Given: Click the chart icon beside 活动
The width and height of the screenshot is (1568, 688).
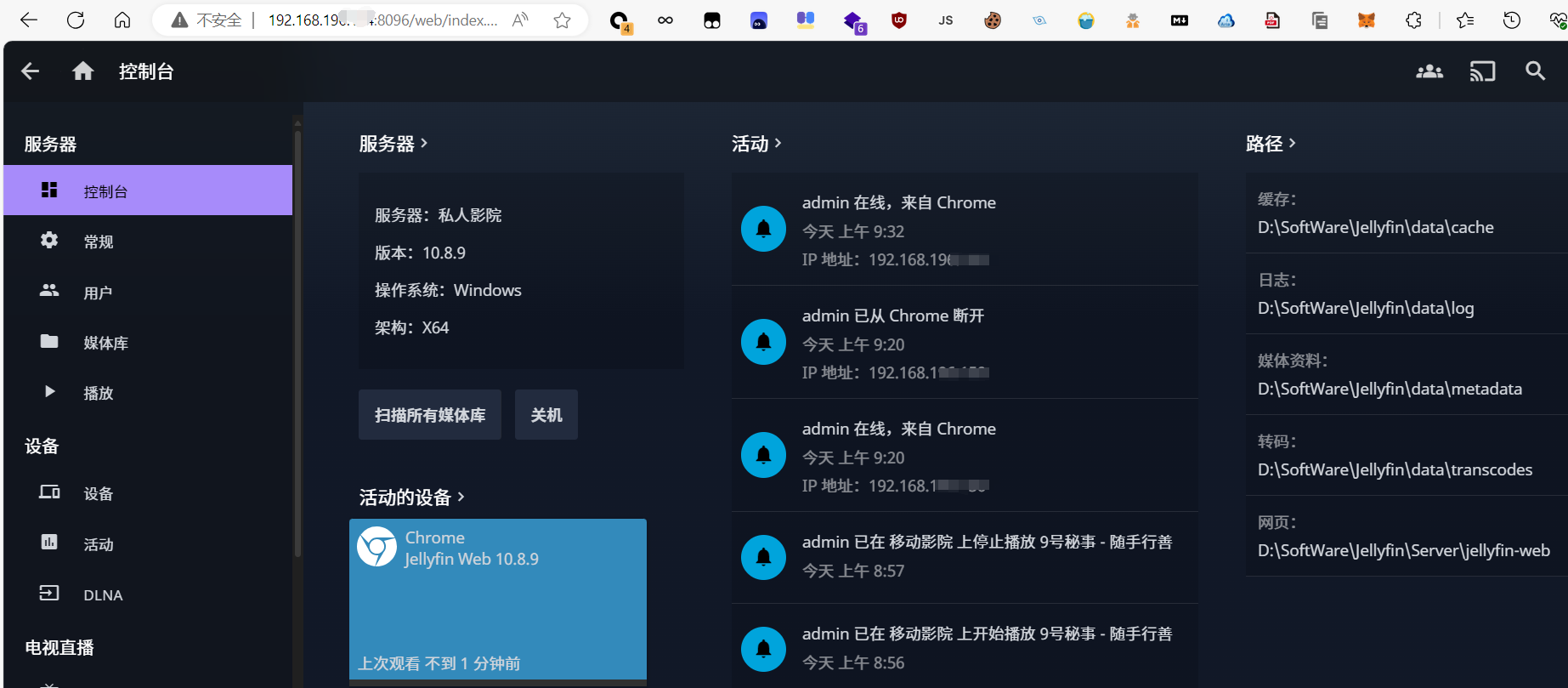Looking at the screenshot, I should click(49, 542).
